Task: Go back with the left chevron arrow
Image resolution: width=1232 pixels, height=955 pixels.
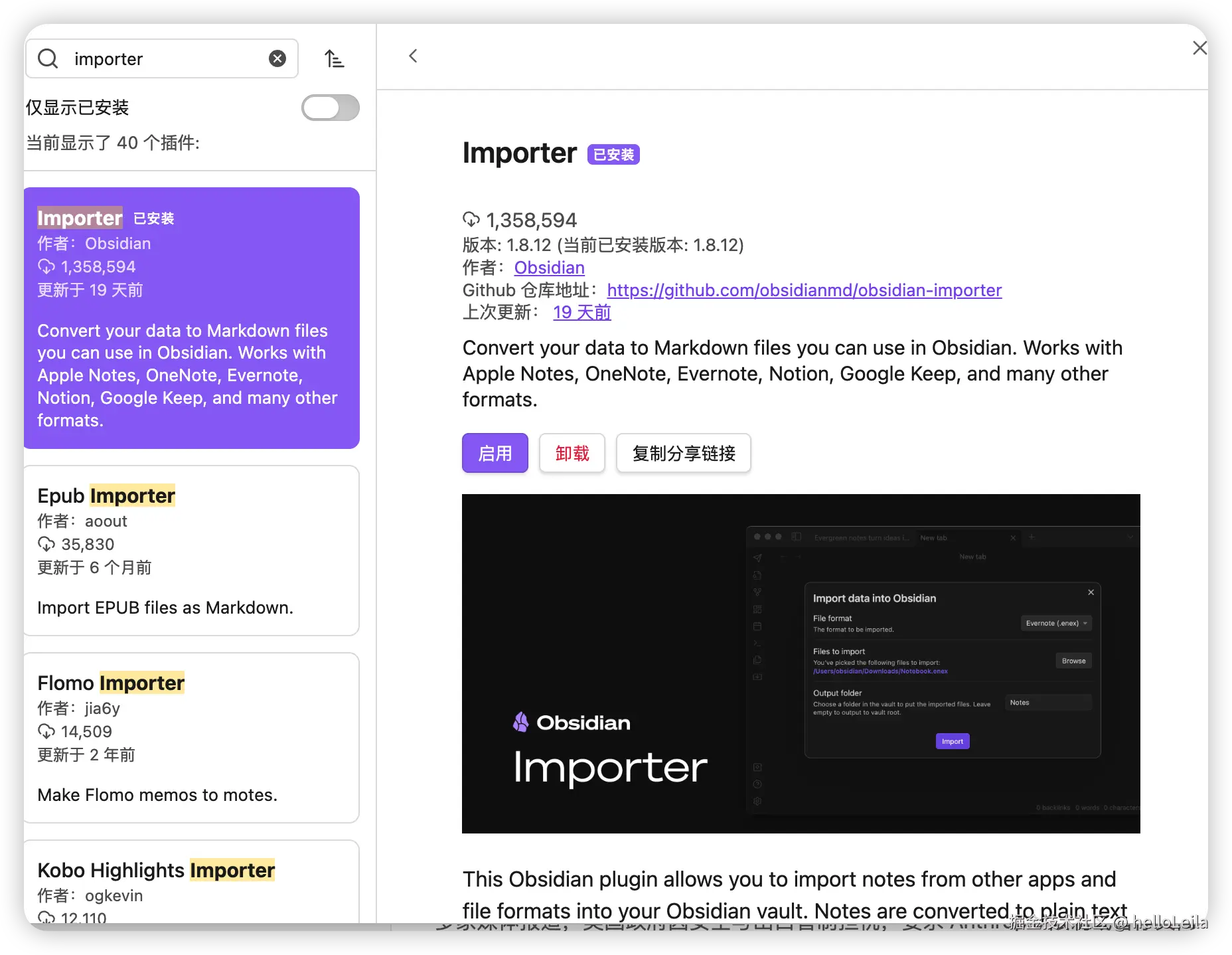Action: pos(413,56)
